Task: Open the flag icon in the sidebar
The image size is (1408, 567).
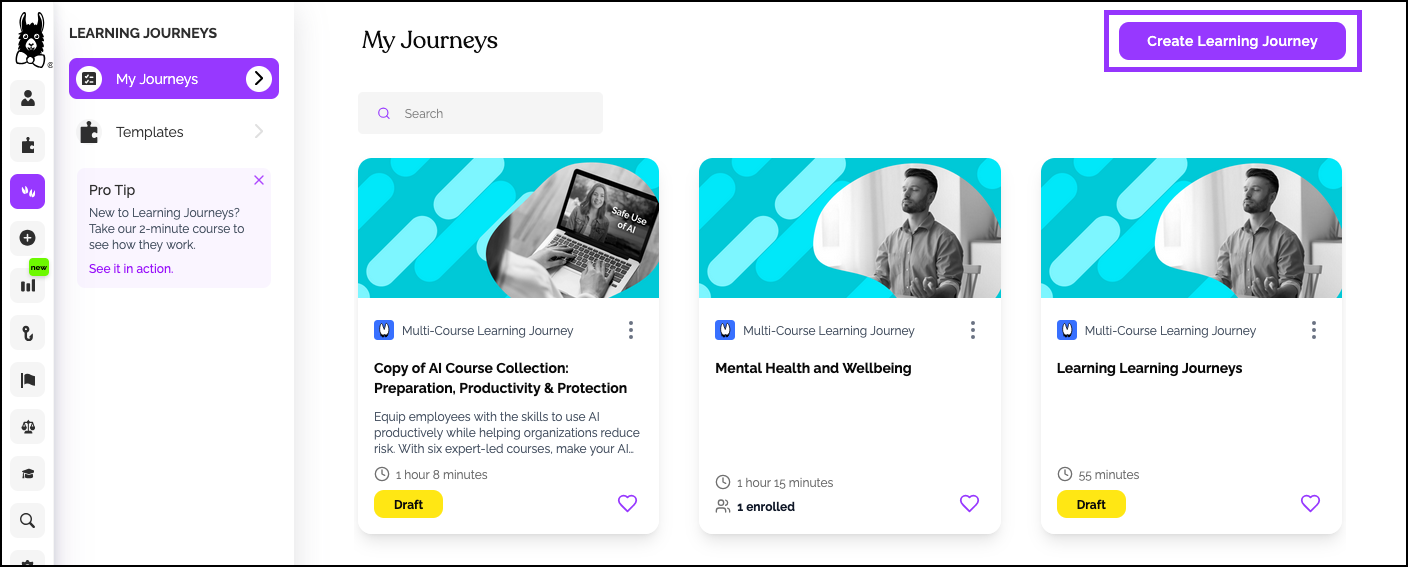Action: point(28,379)
